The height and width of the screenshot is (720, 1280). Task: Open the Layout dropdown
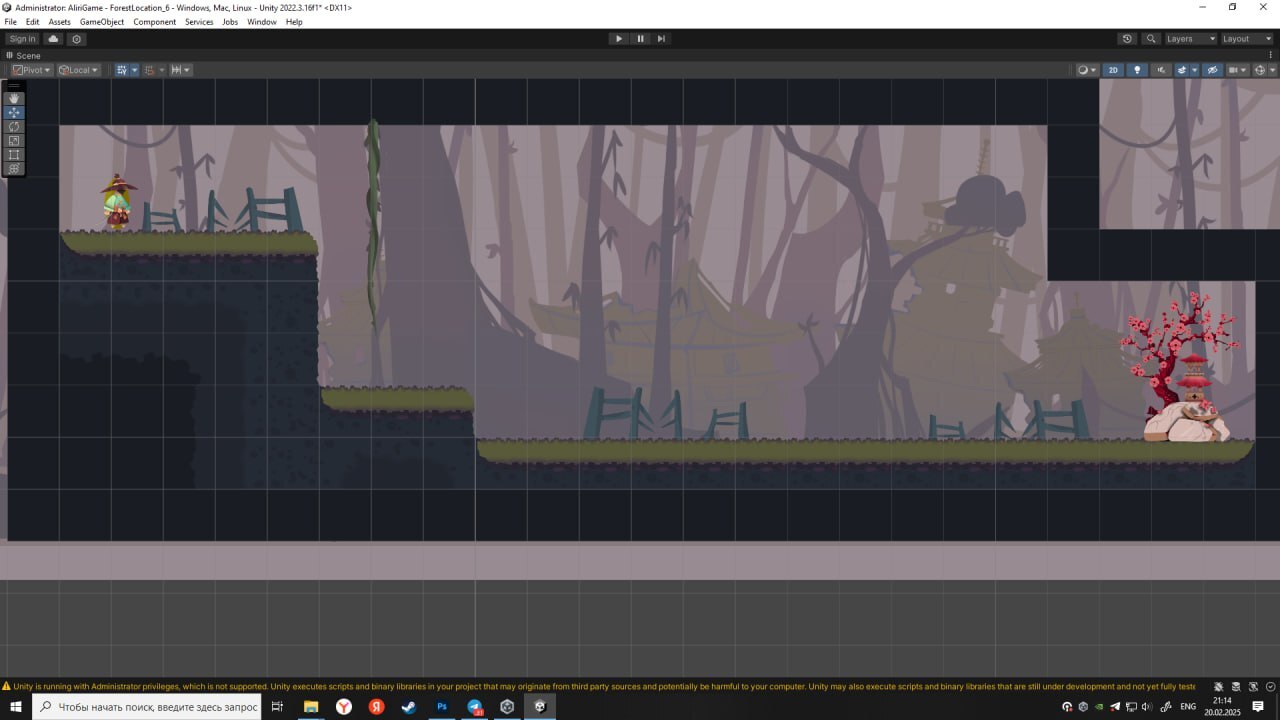click(1246, 39)
